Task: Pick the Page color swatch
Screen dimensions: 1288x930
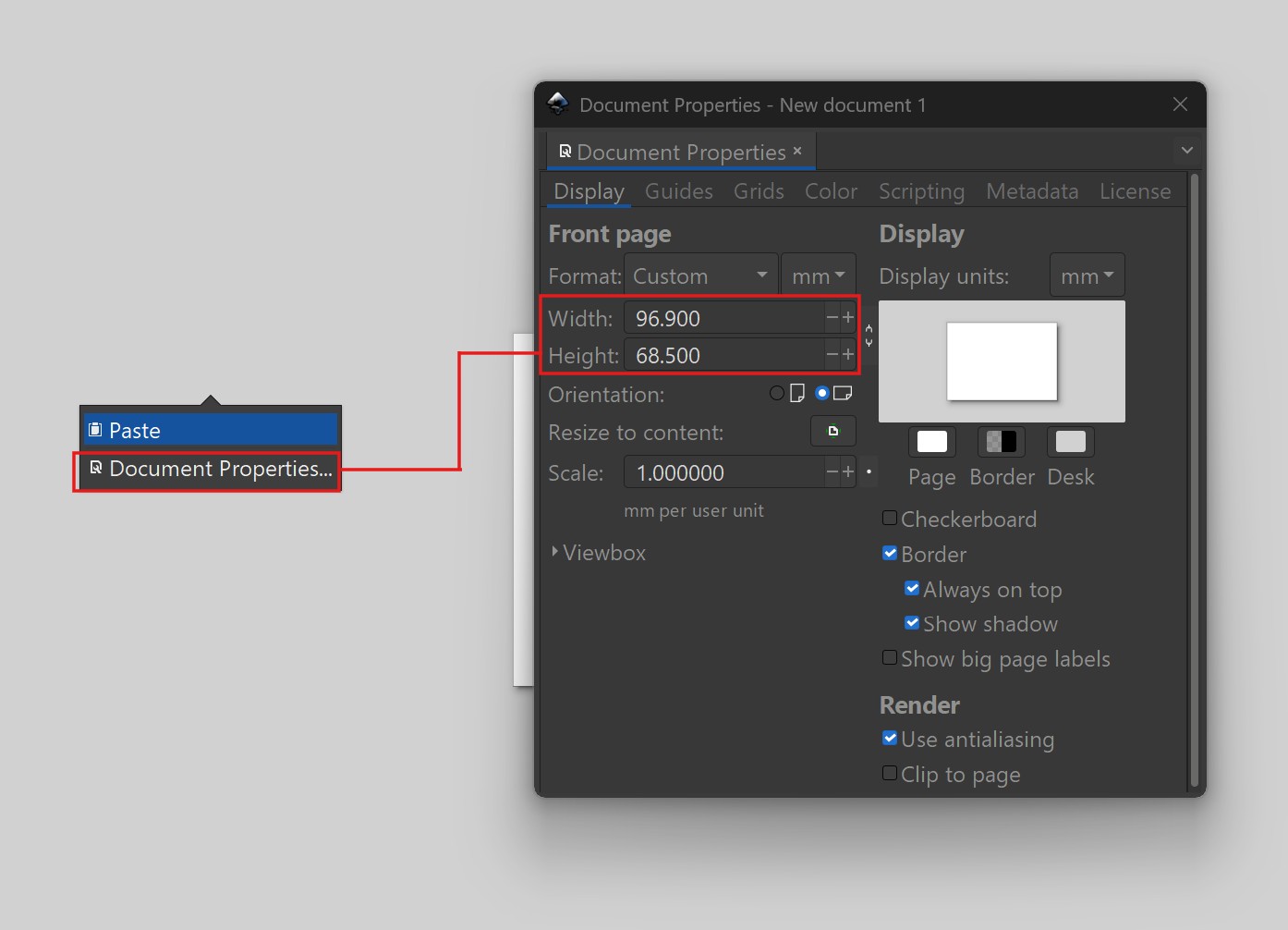Action: click(x=931, y=442)
